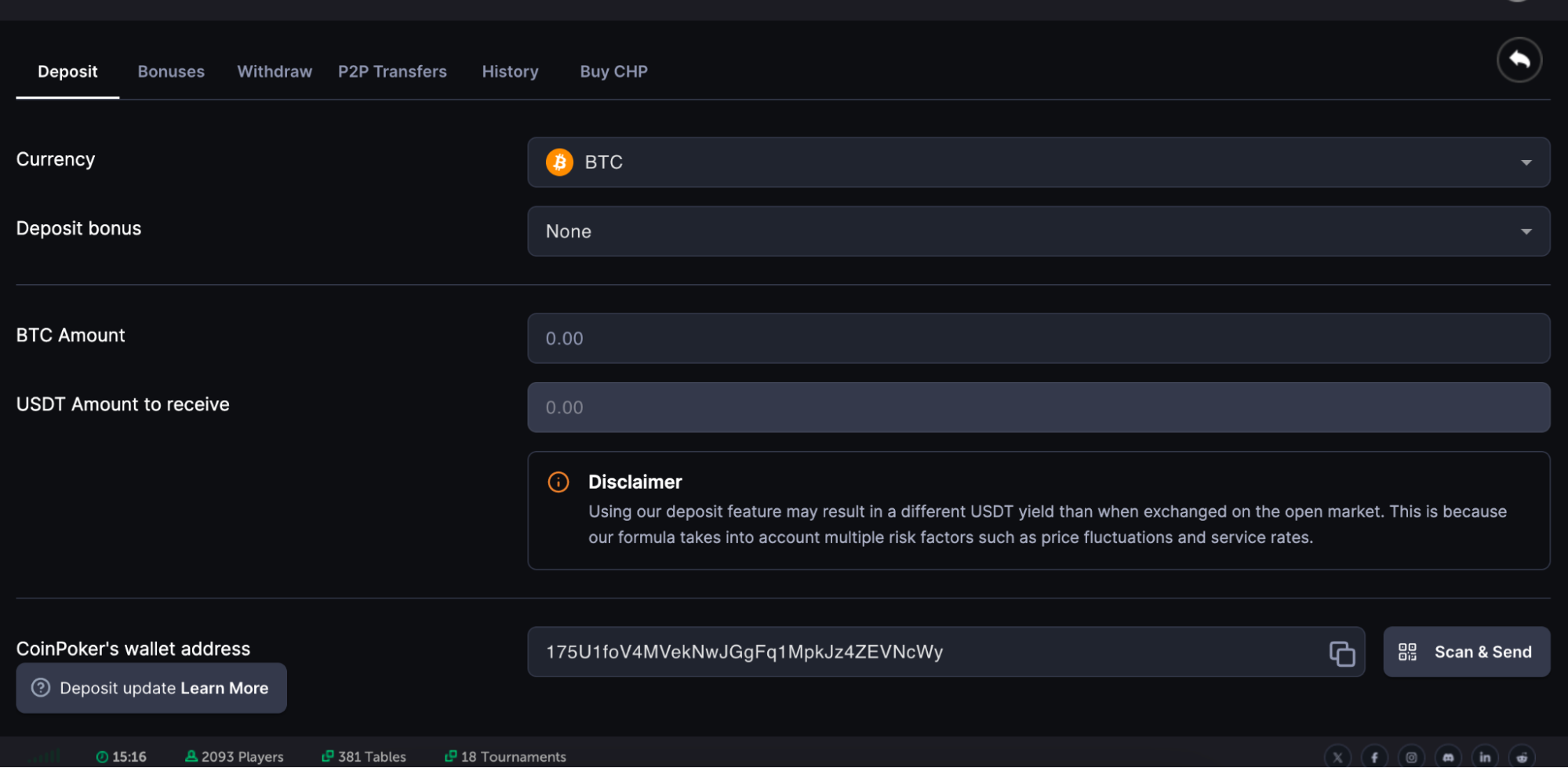Viewport: 1568px width, 768px height.
Task: Click the 18 Tournaments status text
Action: point(513,757)
